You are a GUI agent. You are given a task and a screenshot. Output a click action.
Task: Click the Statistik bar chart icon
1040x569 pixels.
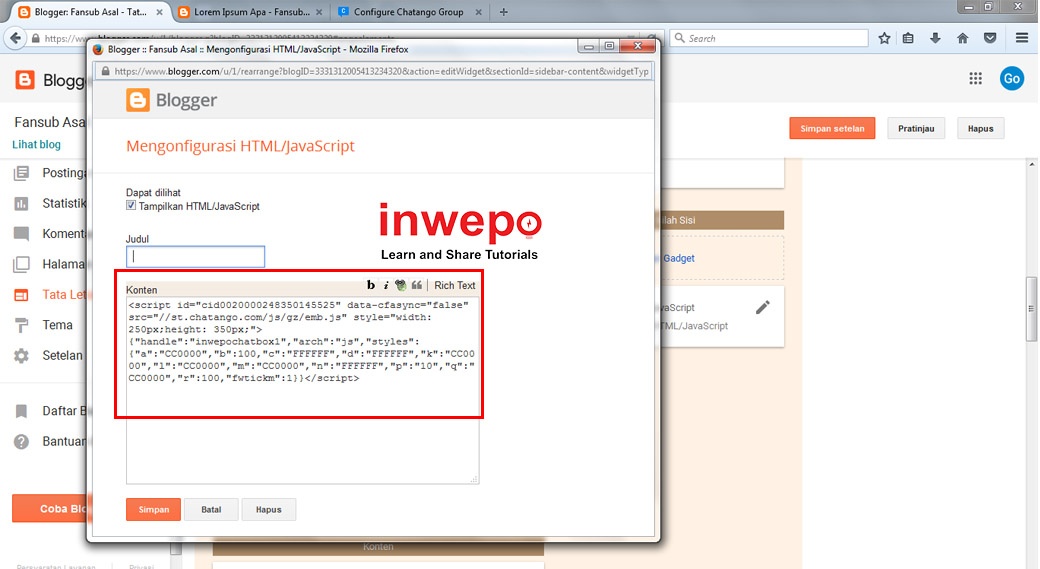(x=21, y=204)
